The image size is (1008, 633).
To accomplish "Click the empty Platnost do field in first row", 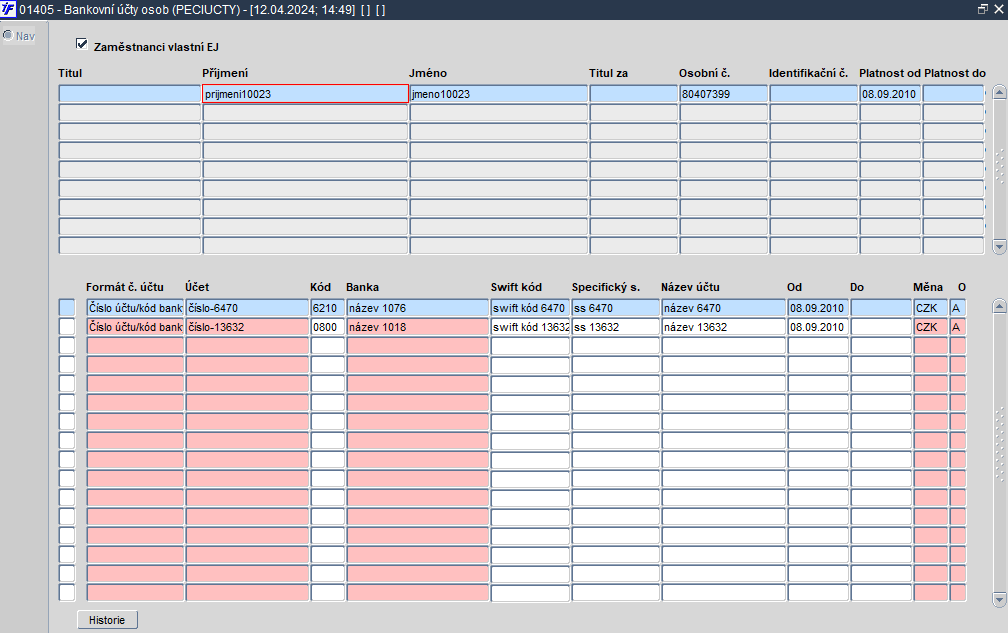I will pyautogui.click(x=953, y=94).
